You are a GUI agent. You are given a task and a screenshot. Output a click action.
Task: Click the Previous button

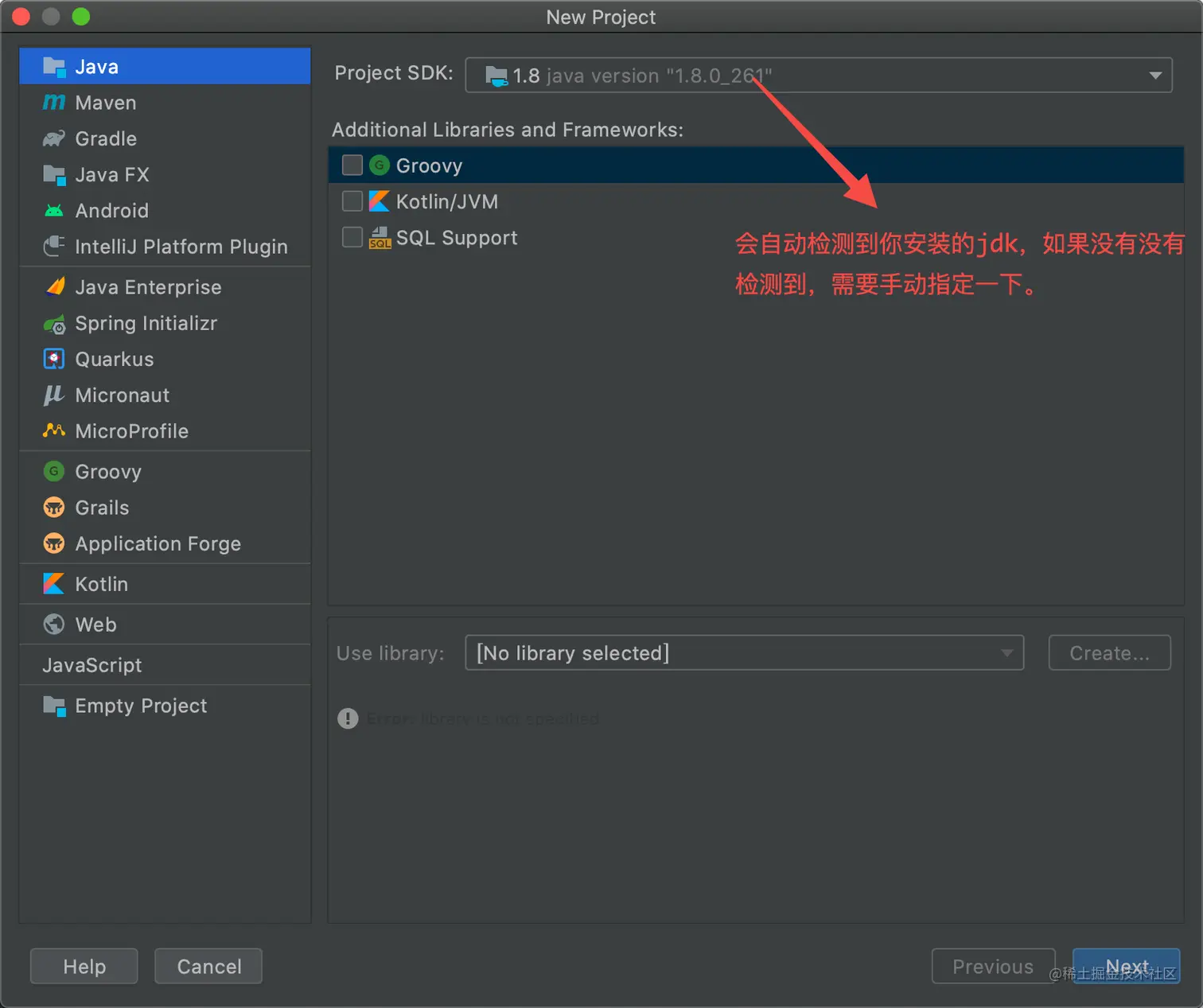[x=993, y=967]
